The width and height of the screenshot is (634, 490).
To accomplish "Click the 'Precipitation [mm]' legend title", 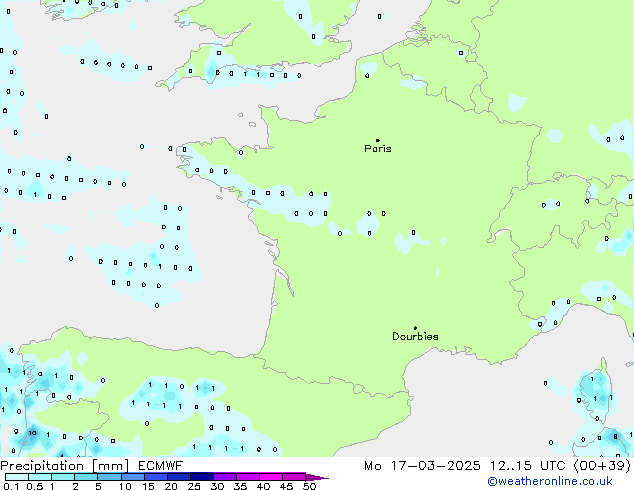I will 65,466.
